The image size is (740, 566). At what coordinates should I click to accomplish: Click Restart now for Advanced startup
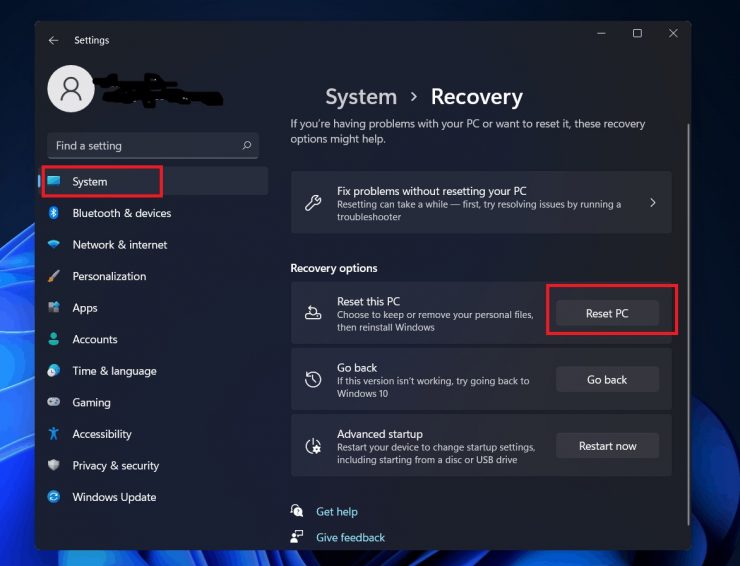[x=607, y=446]
